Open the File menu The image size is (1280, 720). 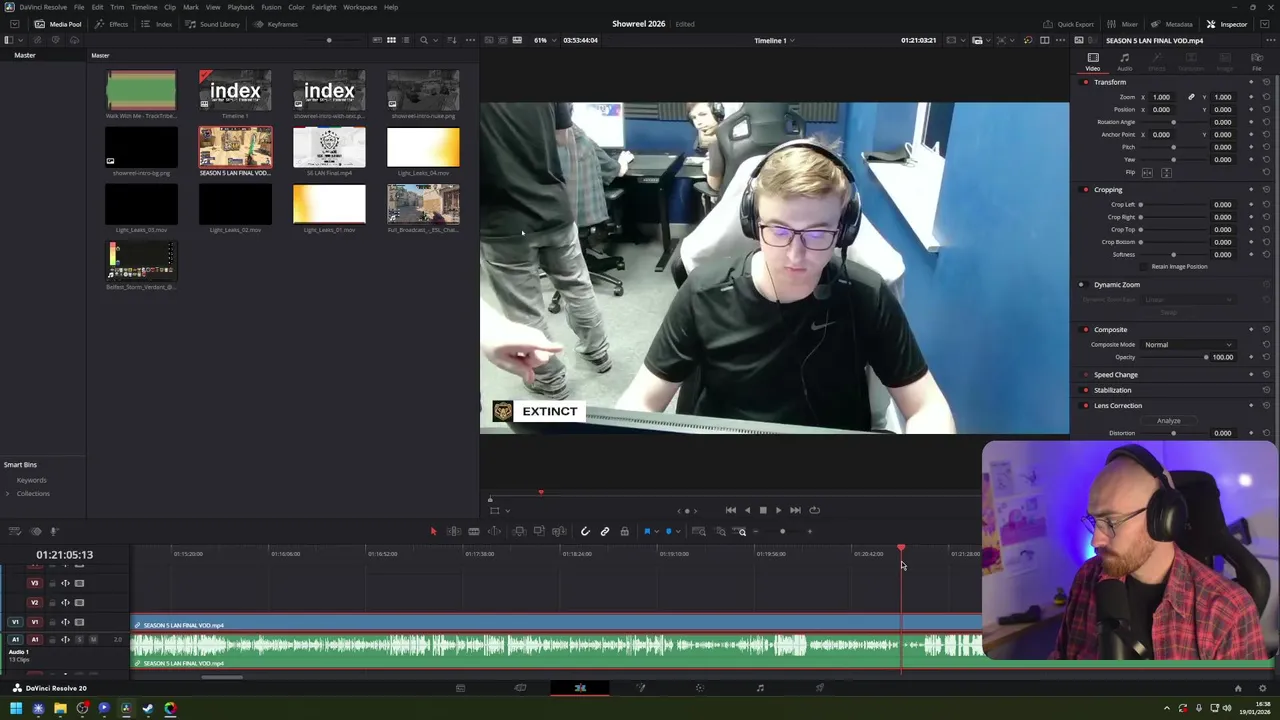click(79, 7)
